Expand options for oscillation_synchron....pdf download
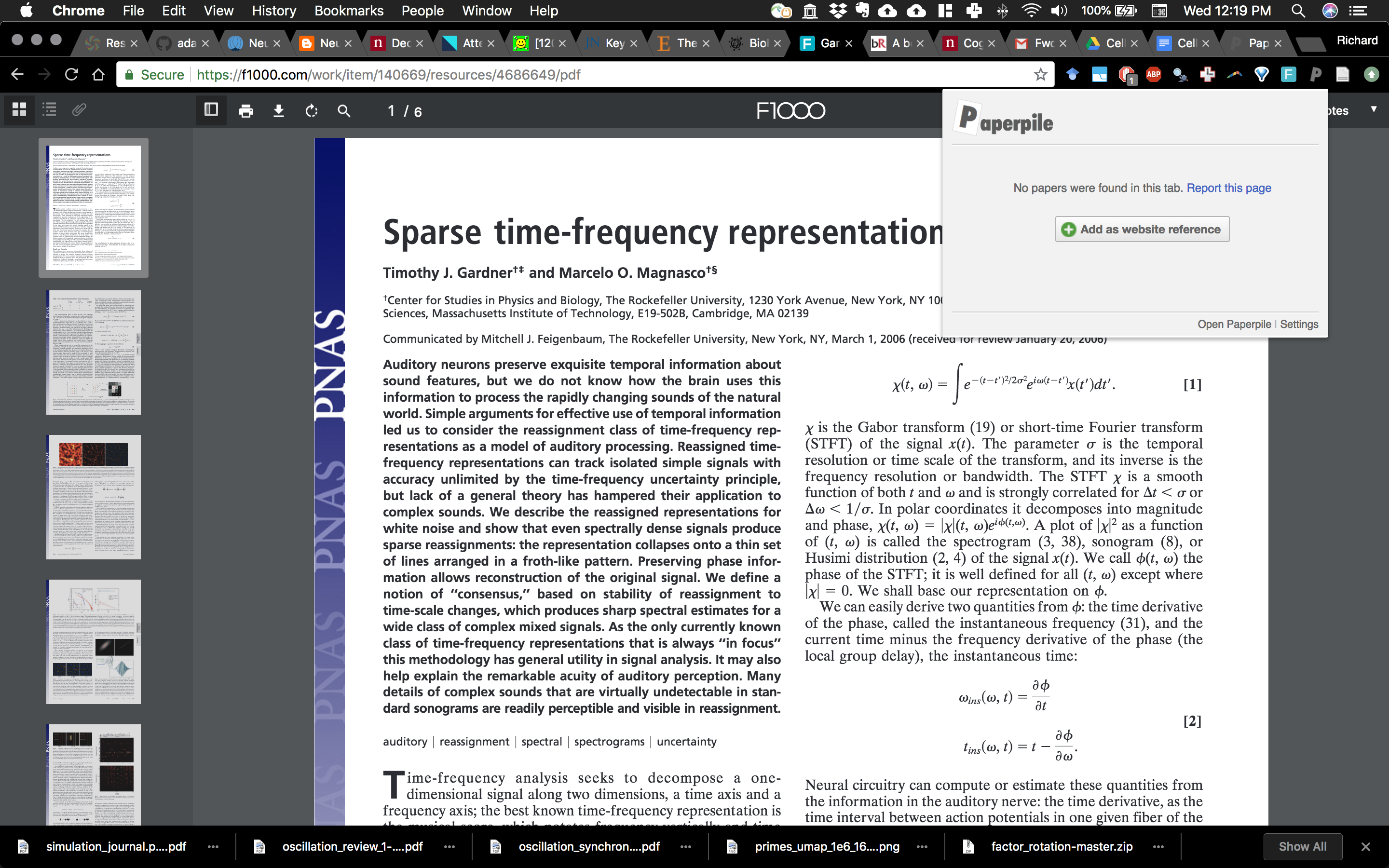The image size is (1389, 868). pos(686,847)
